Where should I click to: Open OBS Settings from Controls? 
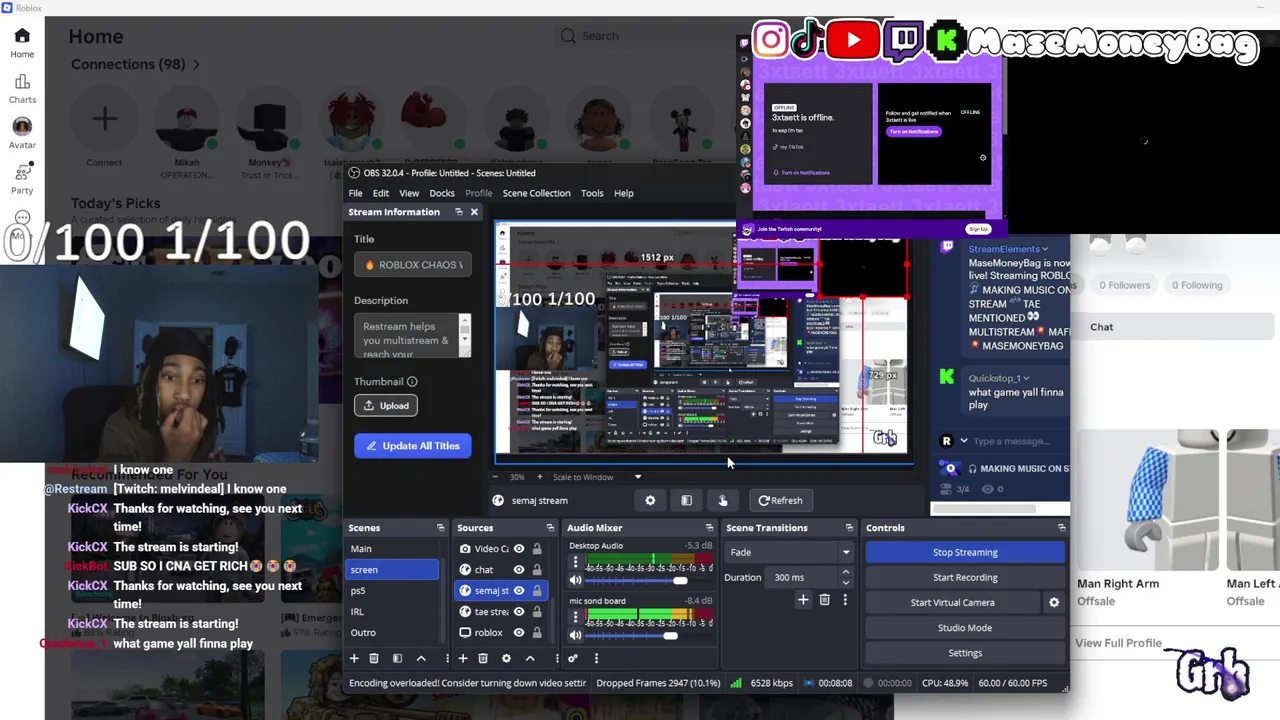point(965,652)
